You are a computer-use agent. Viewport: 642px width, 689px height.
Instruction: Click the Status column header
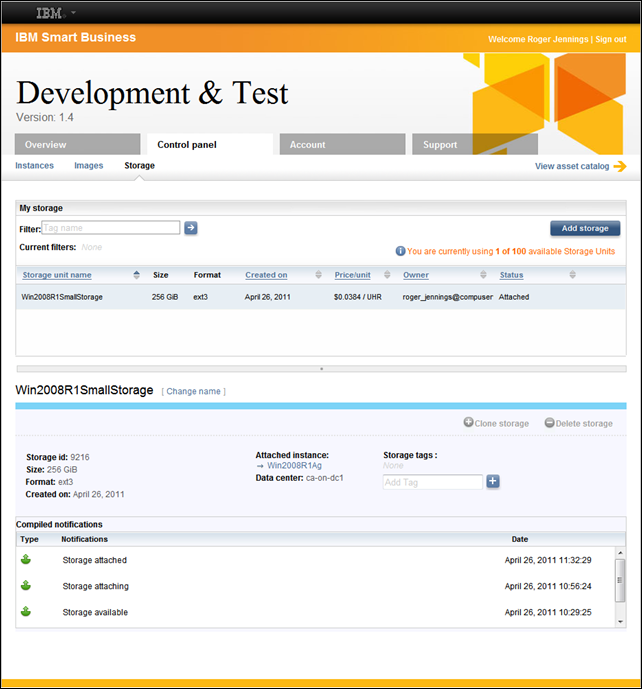511,275
